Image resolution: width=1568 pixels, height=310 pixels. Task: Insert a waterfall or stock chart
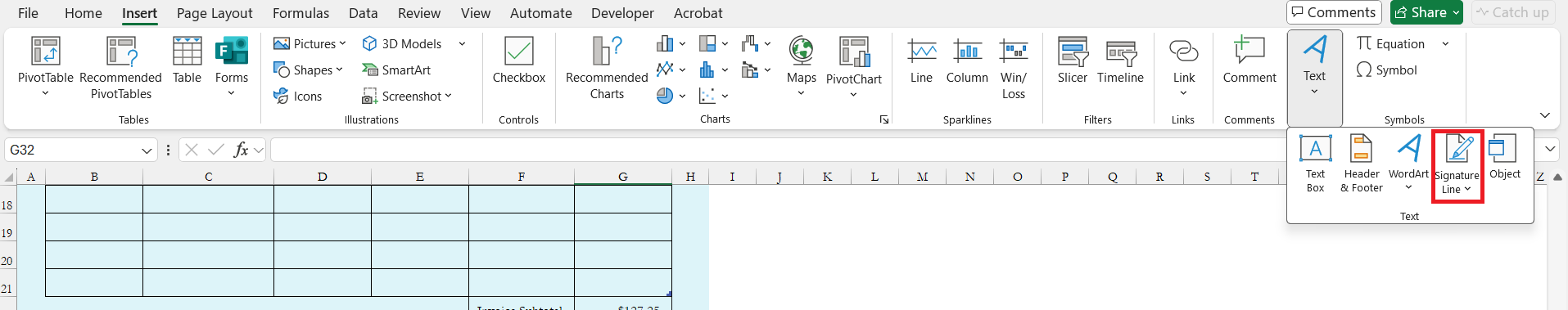(x=757, y=44)
